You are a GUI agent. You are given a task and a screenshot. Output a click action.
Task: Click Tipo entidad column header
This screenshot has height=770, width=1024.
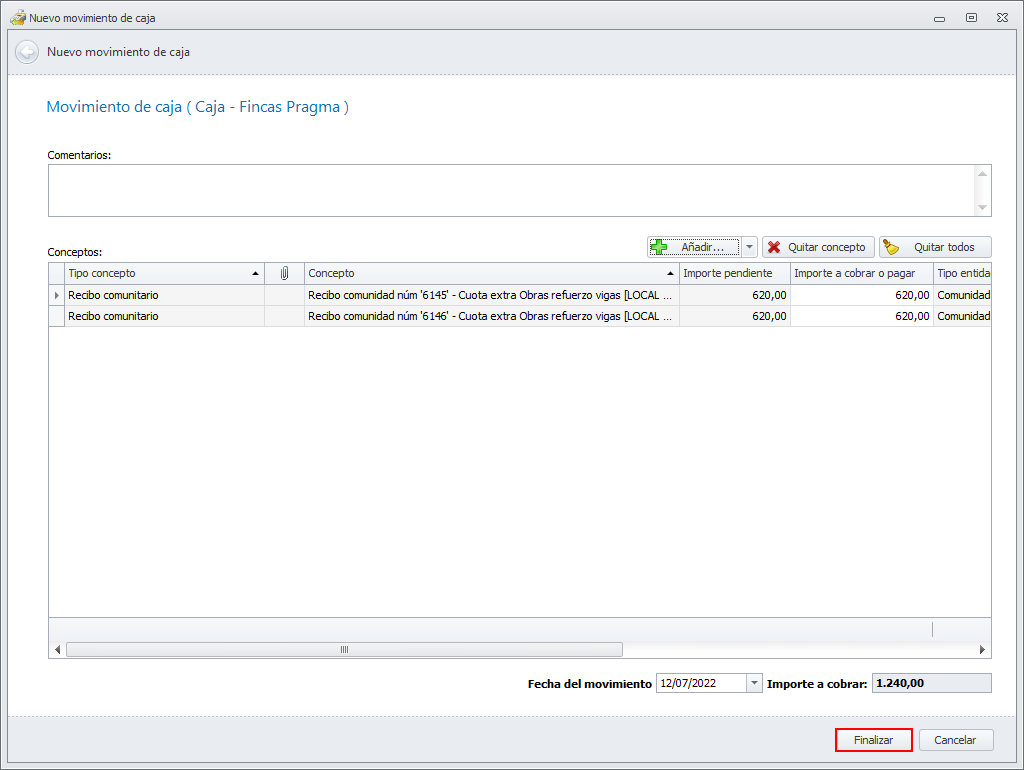point(962,273)
